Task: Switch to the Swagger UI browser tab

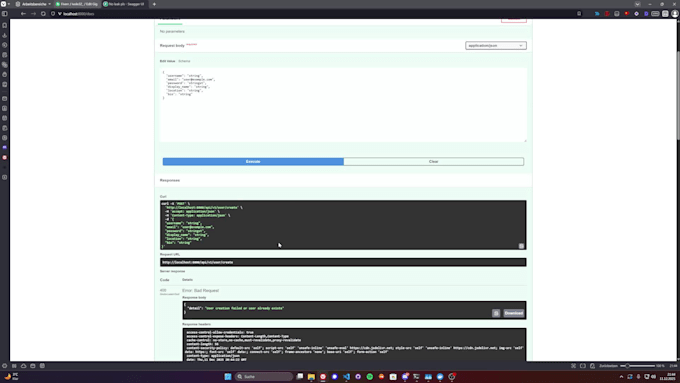Action: tap(124, 4)
